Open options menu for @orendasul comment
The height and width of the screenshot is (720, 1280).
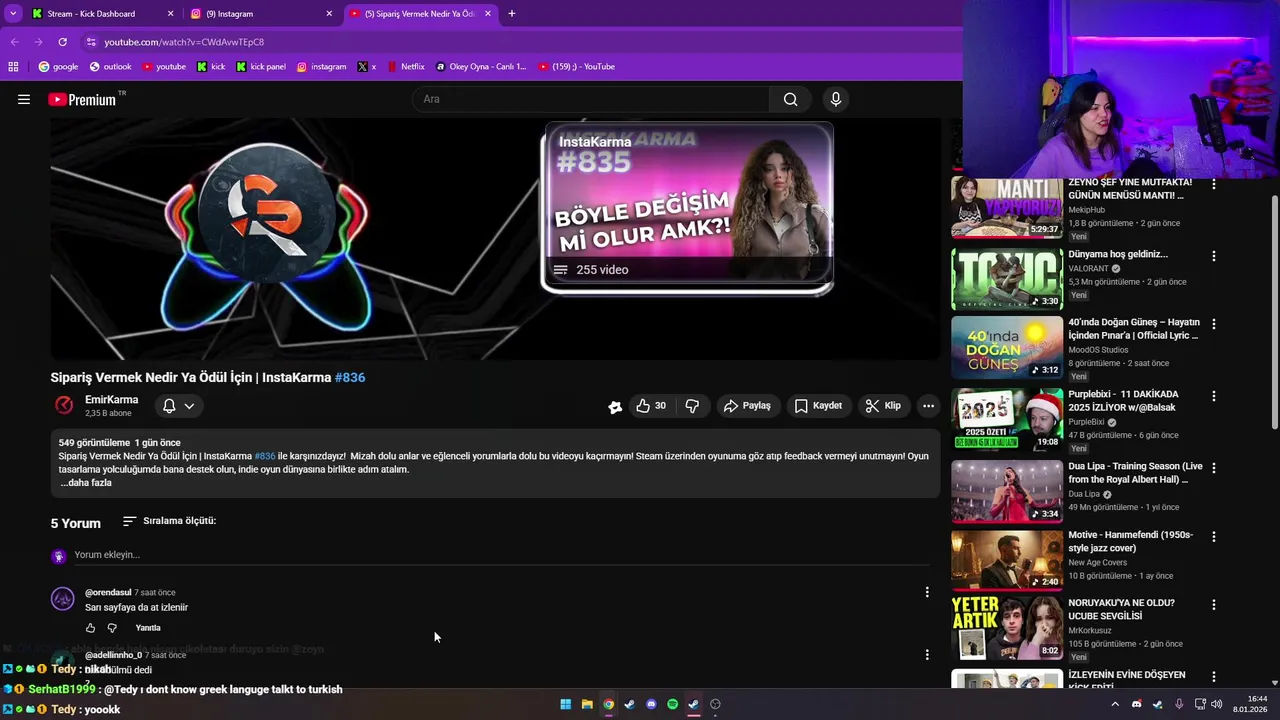[927, 592]
